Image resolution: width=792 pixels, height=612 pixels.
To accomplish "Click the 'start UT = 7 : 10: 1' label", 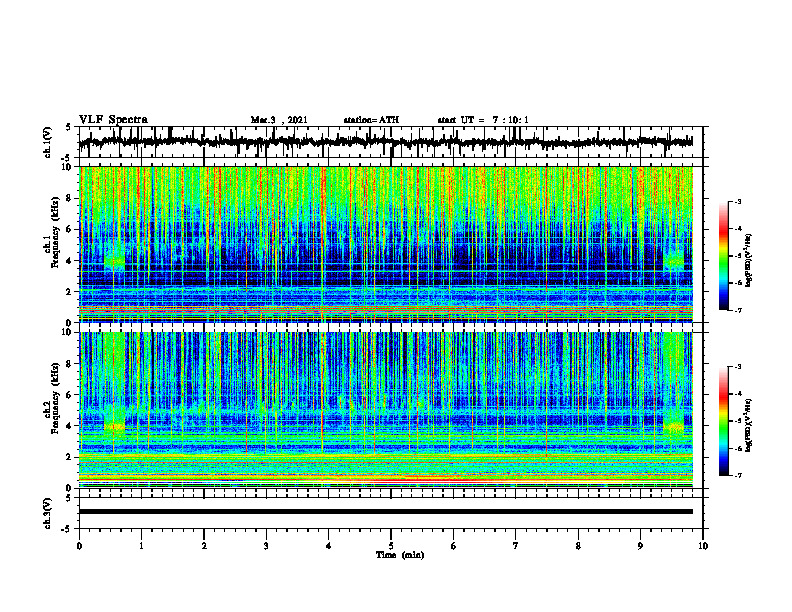I will [483, 120].
